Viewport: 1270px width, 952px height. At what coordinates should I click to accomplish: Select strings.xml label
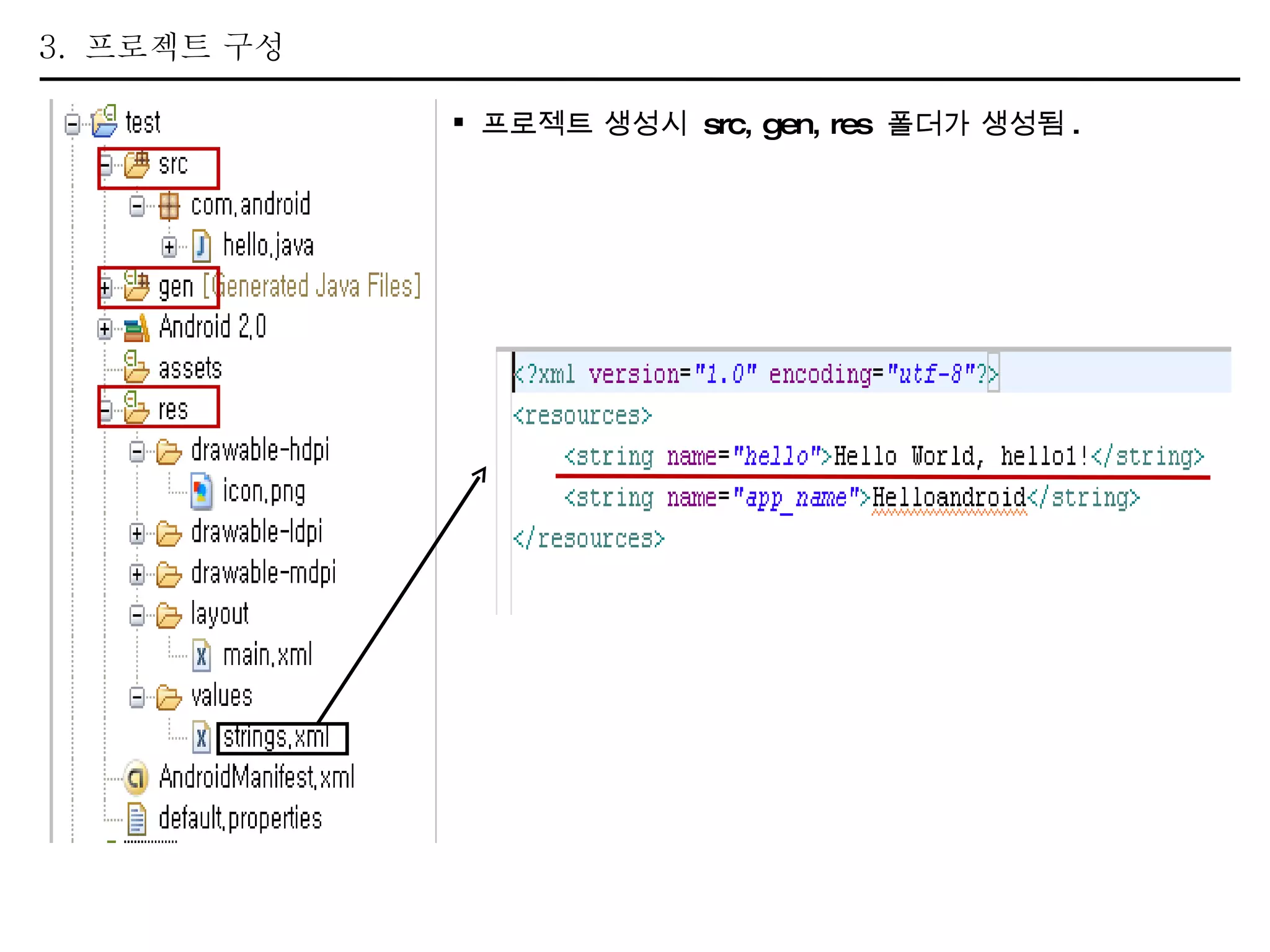(277, 738)
